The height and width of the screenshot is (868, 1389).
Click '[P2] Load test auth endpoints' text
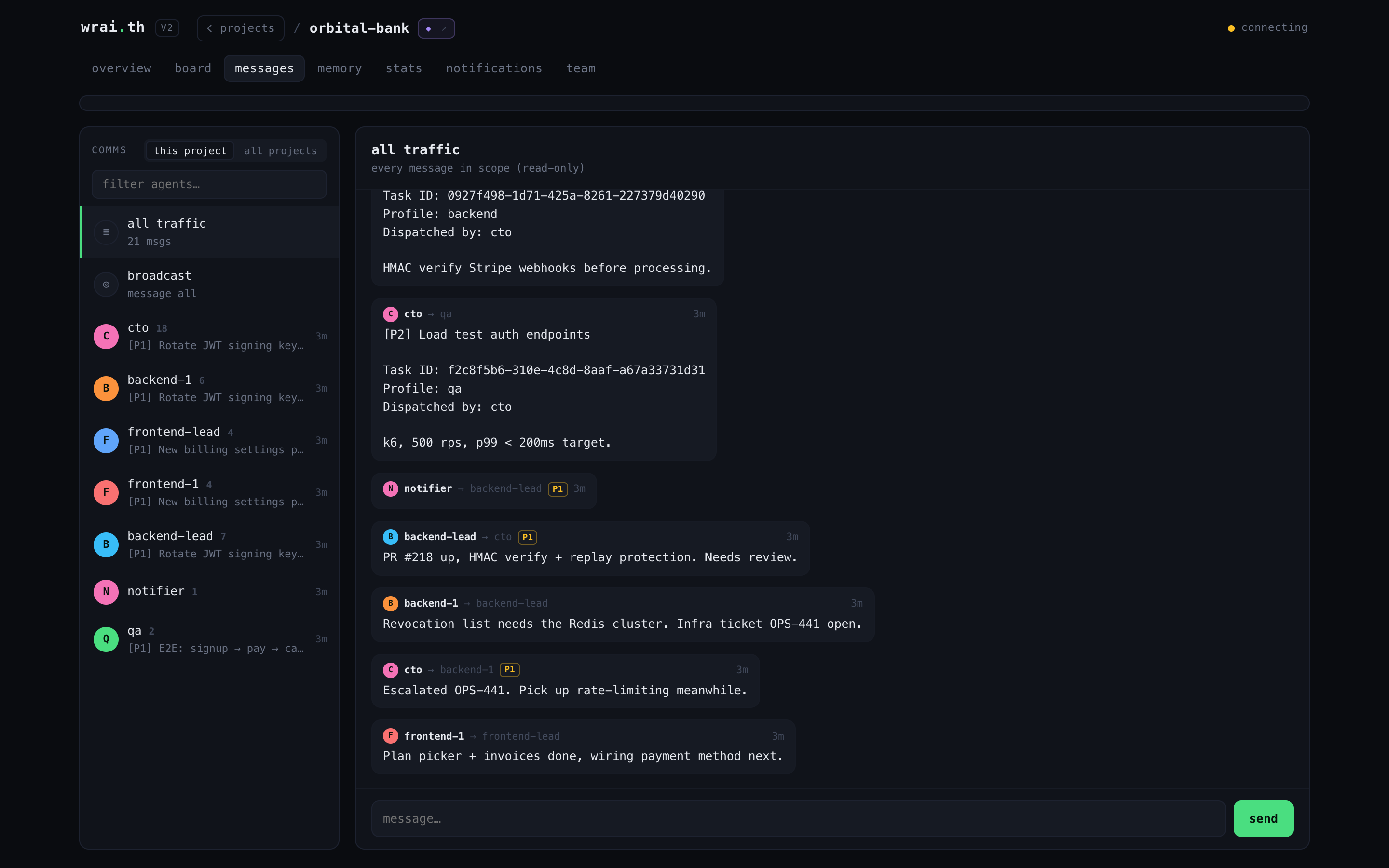pos(486,335)
